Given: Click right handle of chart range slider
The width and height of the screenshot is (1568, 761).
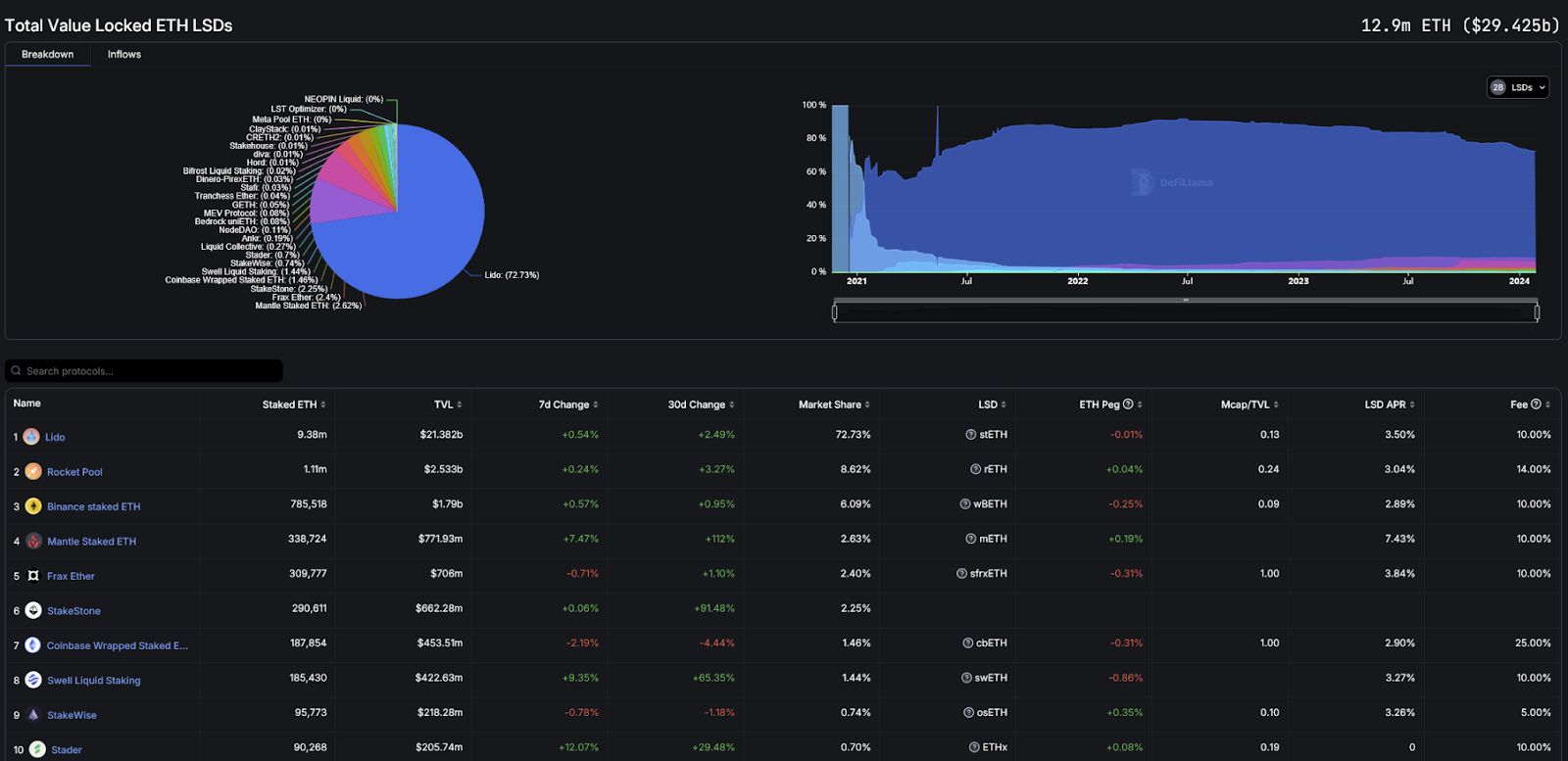Looking at the screenshot, I should 1537,312.
